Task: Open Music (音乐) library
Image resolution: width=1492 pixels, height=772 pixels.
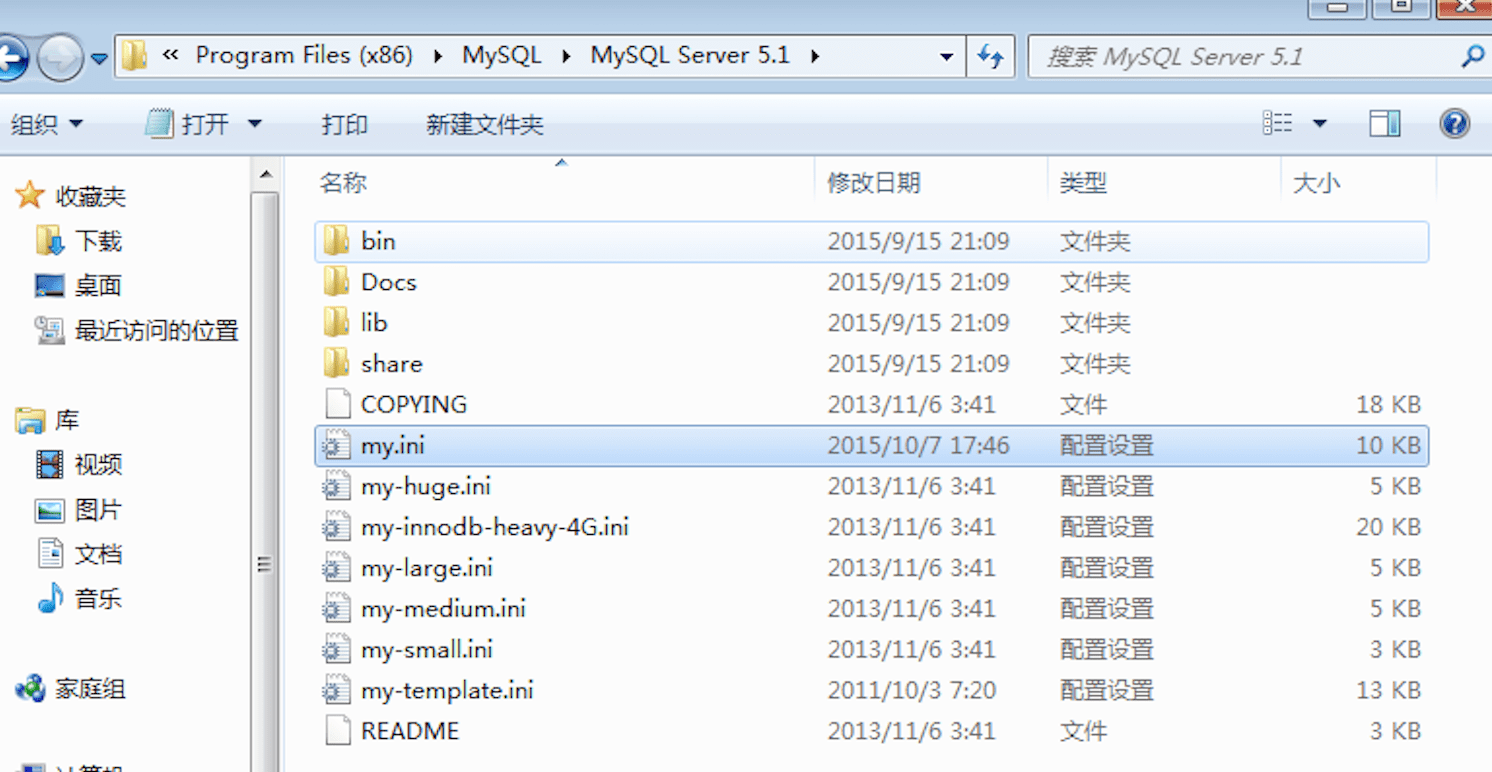Action: coord(79,599)
